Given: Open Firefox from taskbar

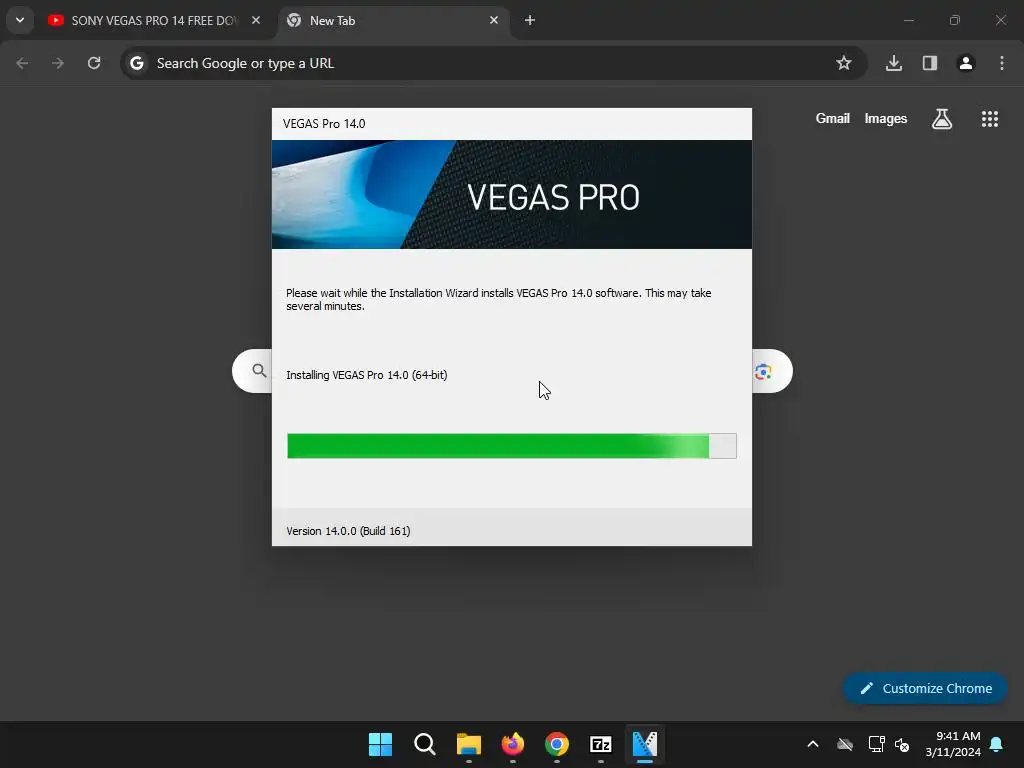Looking at the screenshot, I should click(x=513, y=744).
